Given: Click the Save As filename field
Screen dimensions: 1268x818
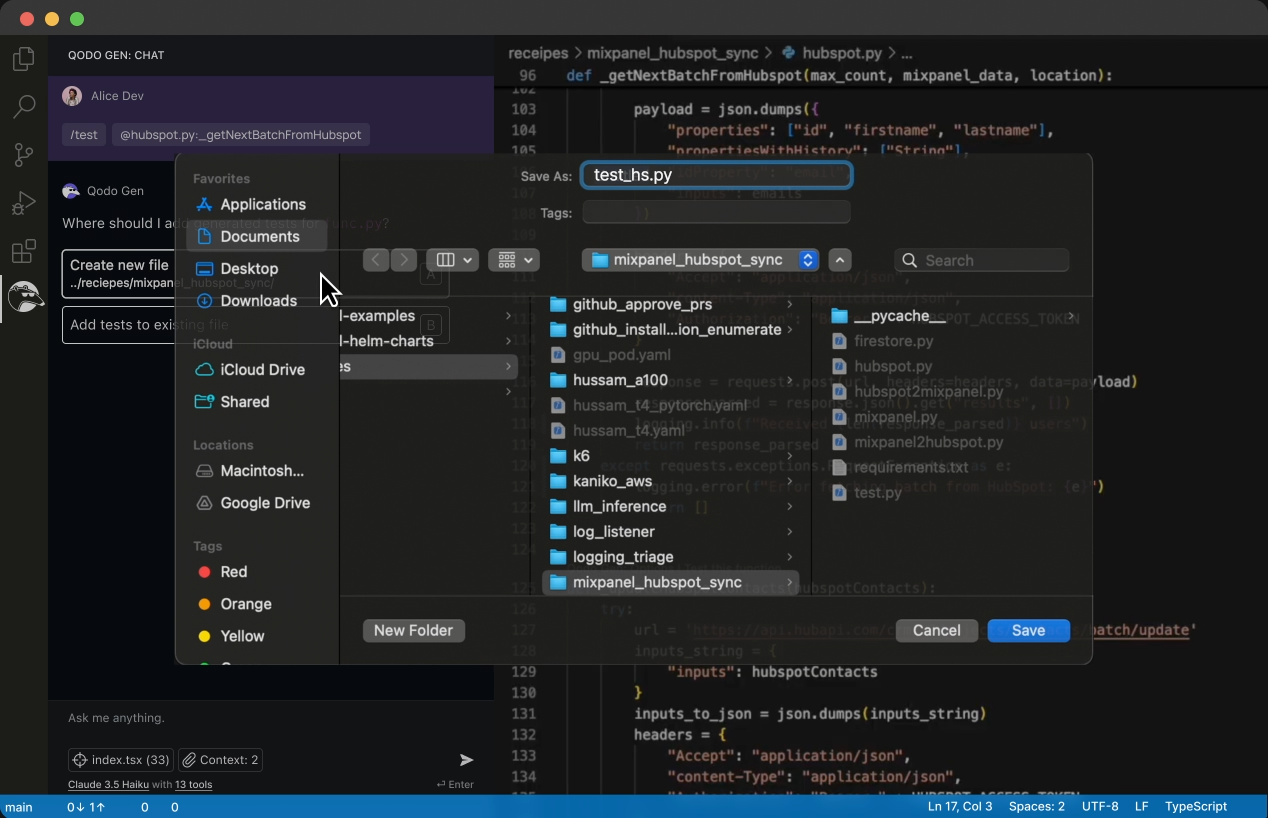Looking at the screenshot, I should [x=714, y=174].
